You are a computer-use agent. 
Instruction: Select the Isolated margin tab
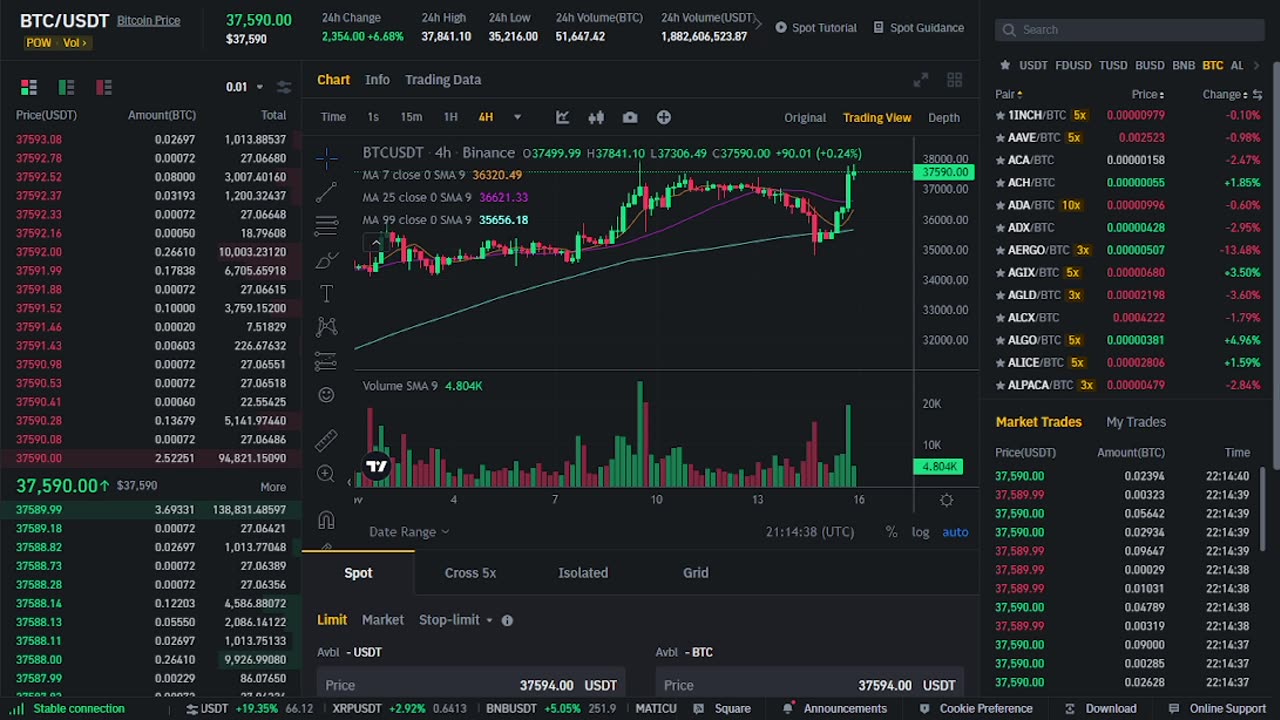(583, 573)
